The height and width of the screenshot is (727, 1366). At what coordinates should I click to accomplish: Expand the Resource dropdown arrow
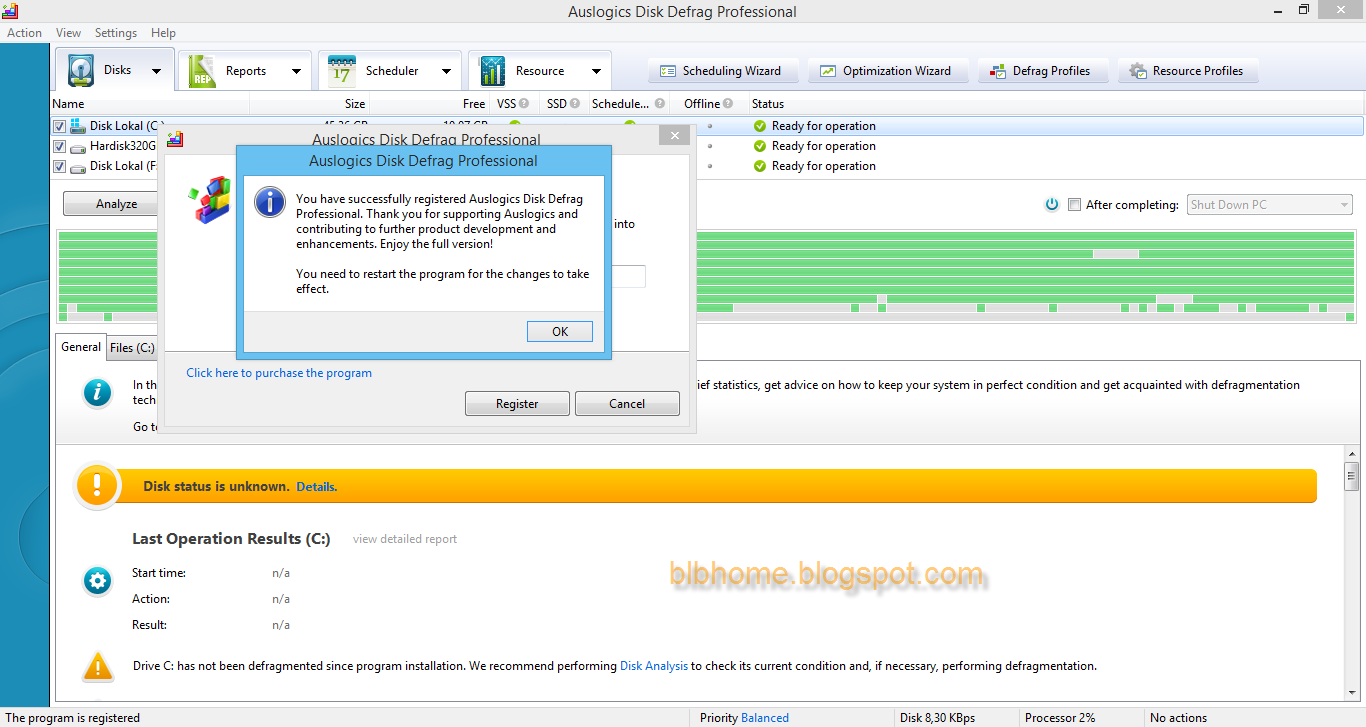pyautogui.click(x=596, y=70)
